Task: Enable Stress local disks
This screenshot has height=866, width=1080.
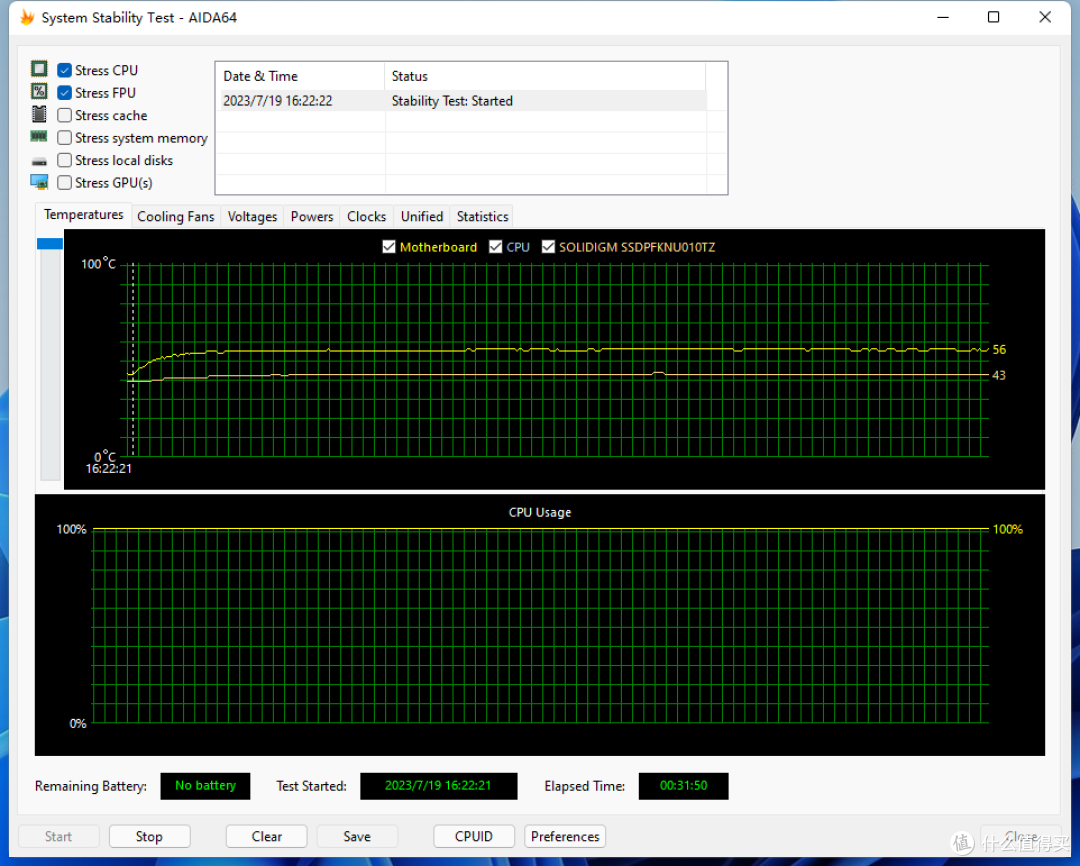Action: point(65,160)
